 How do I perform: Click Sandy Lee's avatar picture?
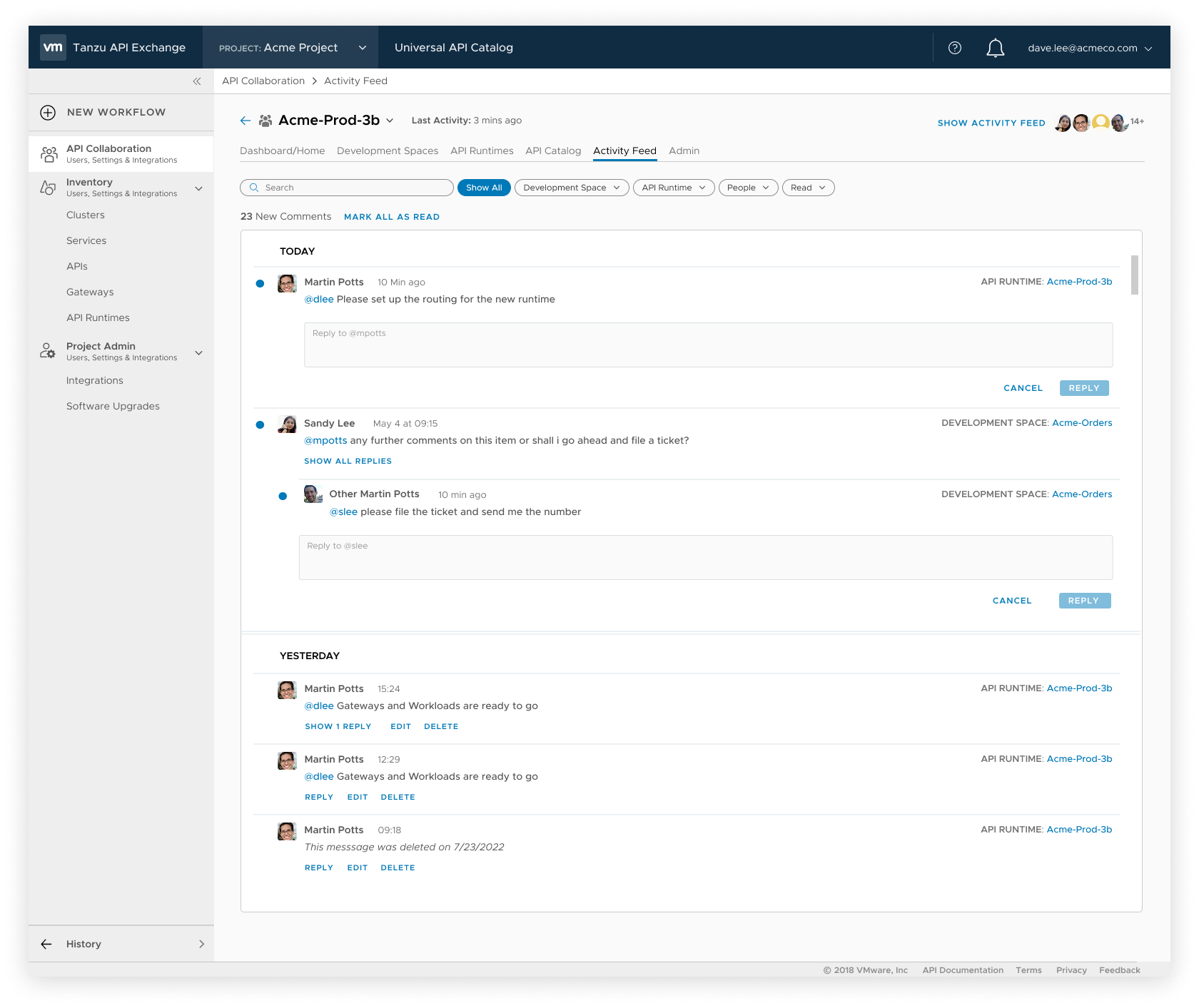click(287, 424)
